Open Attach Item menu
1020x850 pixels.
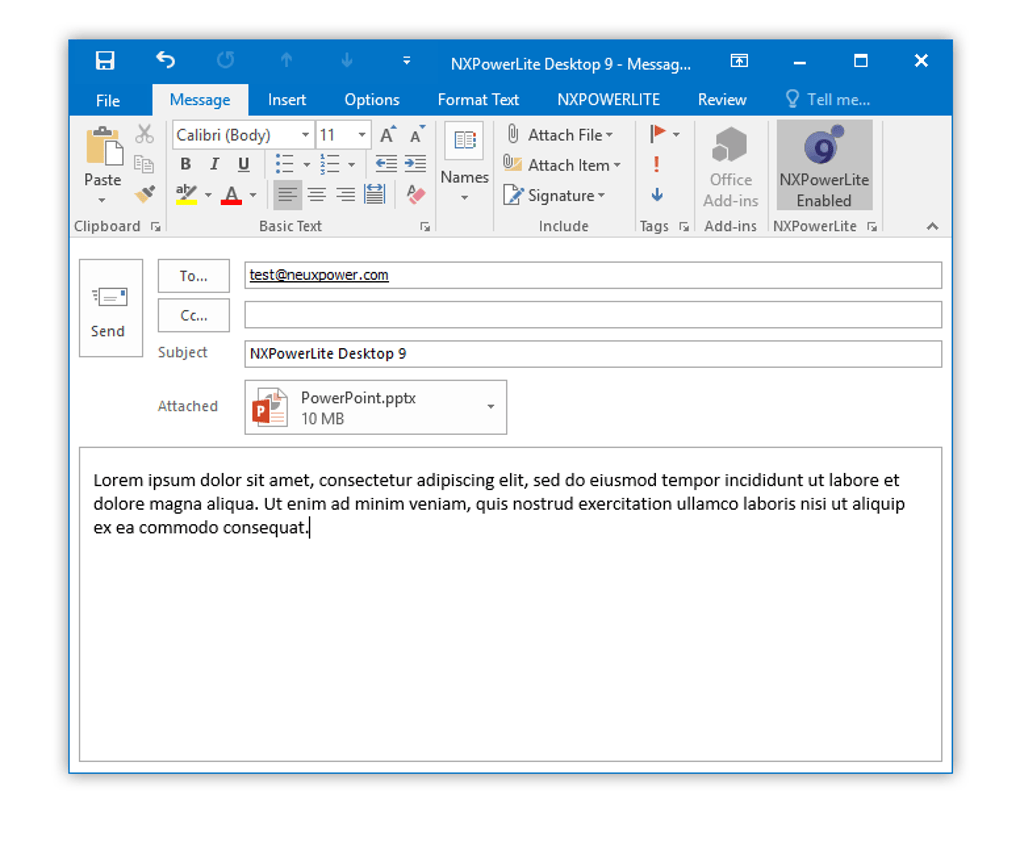click(563, 165)
